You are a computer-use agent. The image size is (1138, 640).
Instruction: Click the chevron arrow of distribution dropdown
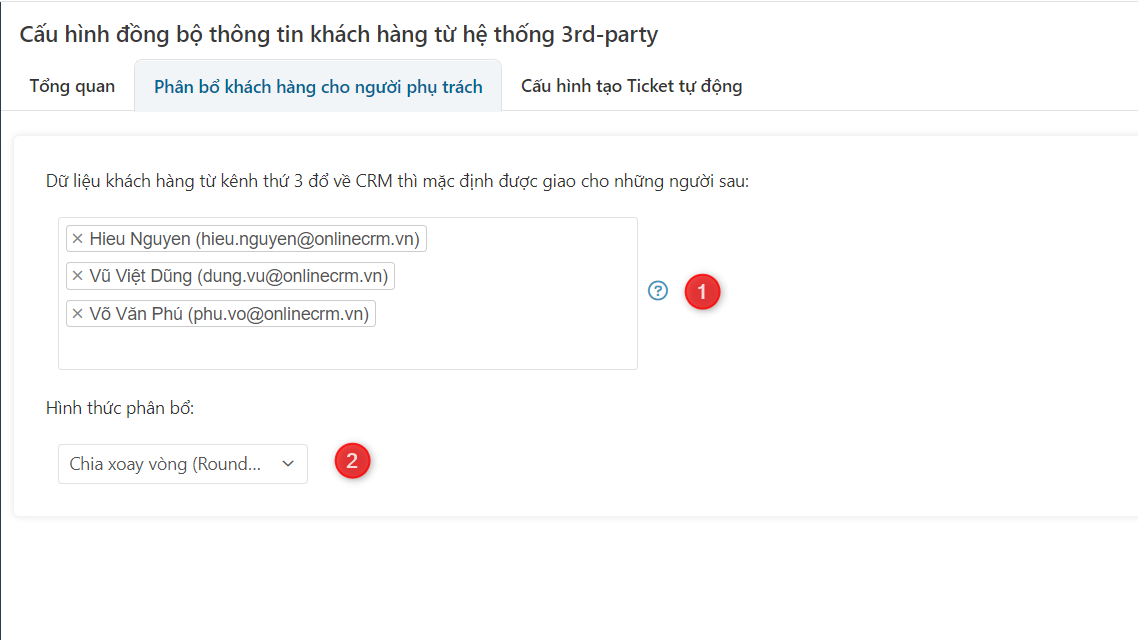pyautogui.click(x=288, y=464)
